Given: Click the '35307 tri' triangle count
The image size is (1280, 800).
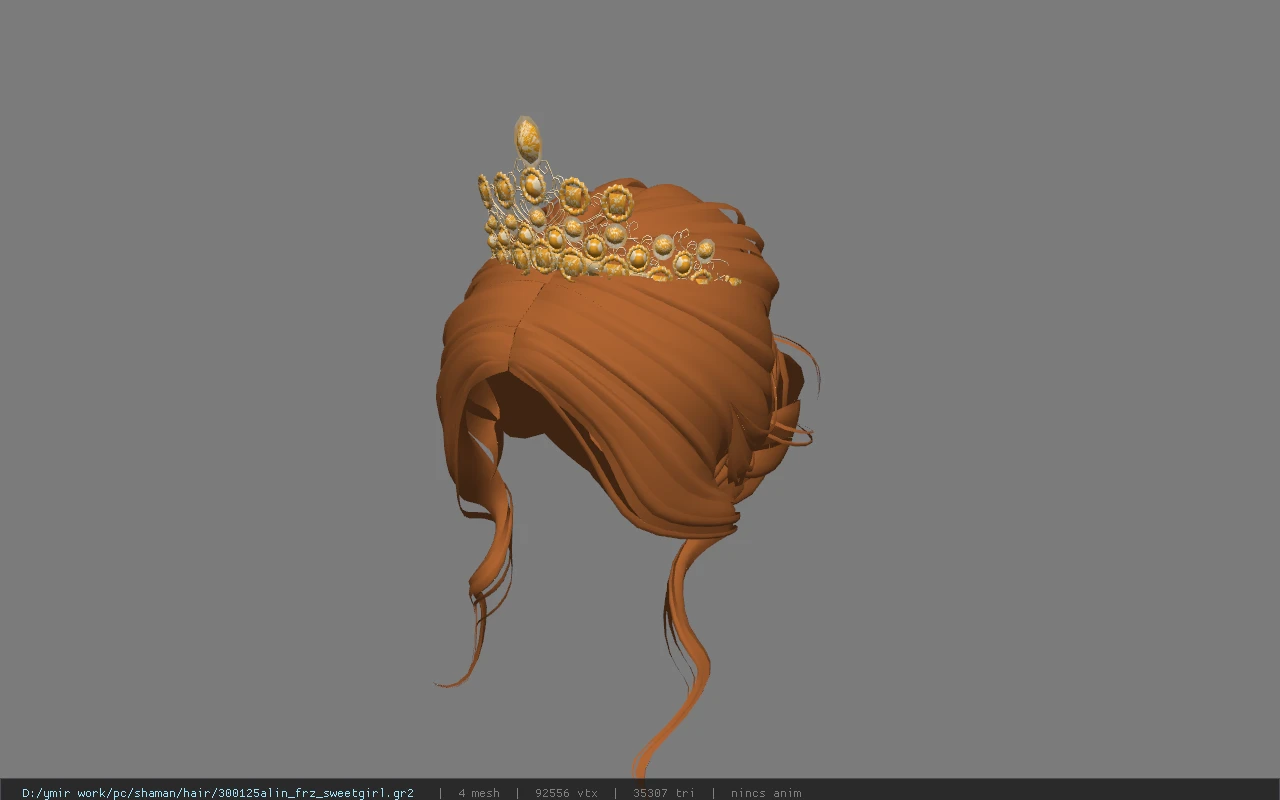Looking at the screenshot, I should pyautogui.click(x=663, y=793).
